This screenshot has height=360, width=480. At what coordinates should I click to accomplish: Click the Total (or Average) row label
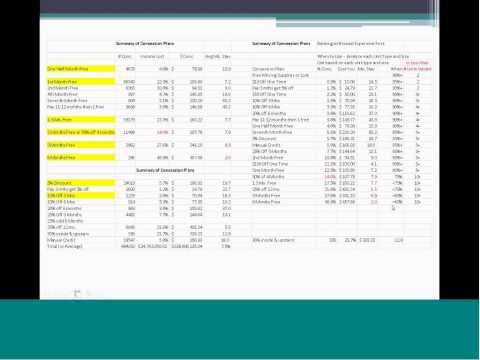pos(65,246)
